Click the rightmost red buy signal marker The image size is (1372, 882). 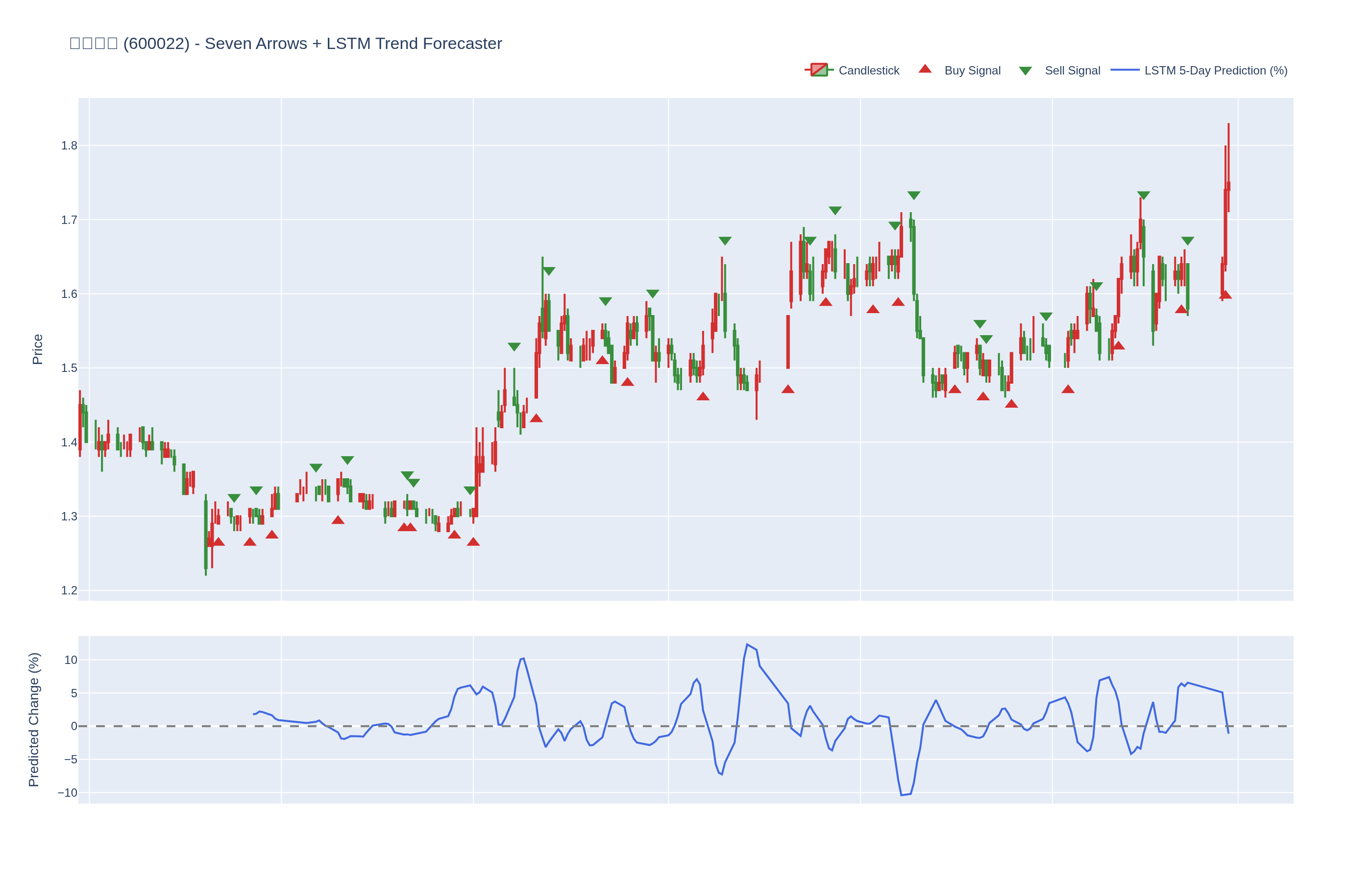point(1225,295)
